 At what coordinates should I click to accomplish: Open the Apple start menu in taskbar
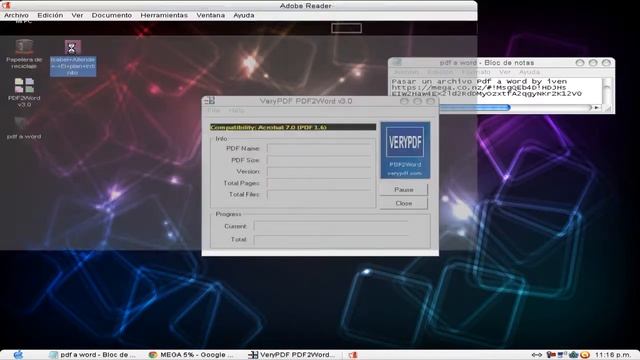pos(18,355)
